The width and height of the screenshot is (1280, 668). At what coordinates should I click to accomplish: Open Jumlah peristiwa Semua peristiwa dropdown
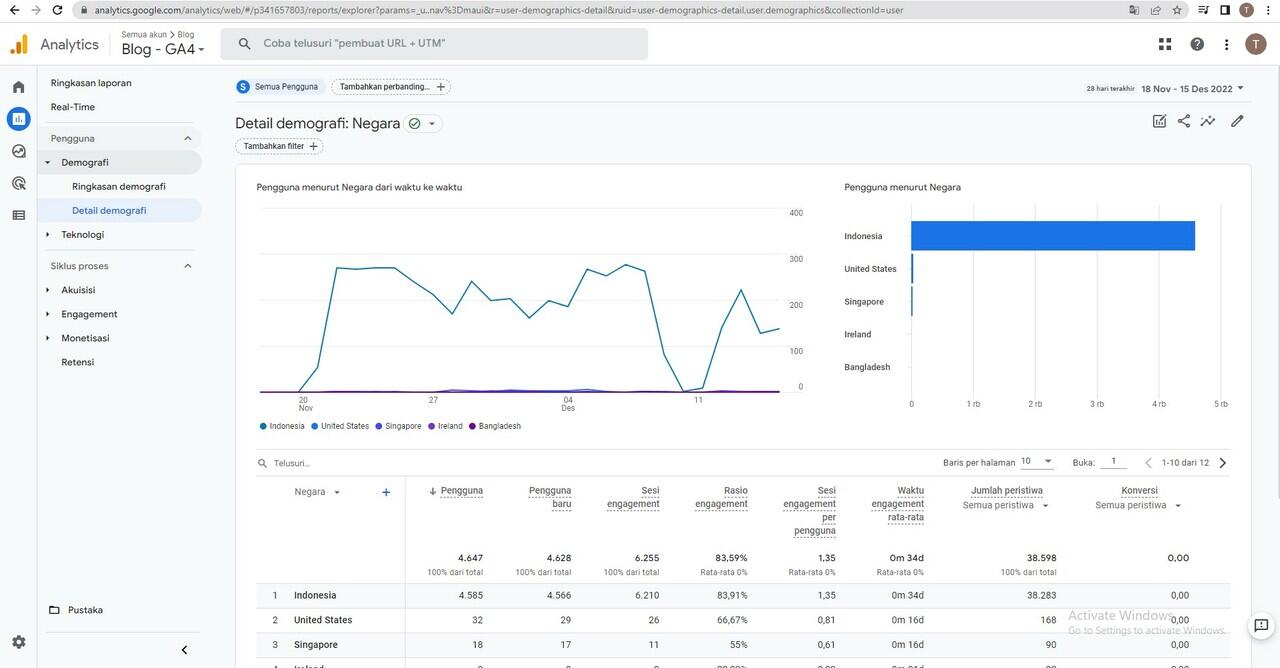1007,505
